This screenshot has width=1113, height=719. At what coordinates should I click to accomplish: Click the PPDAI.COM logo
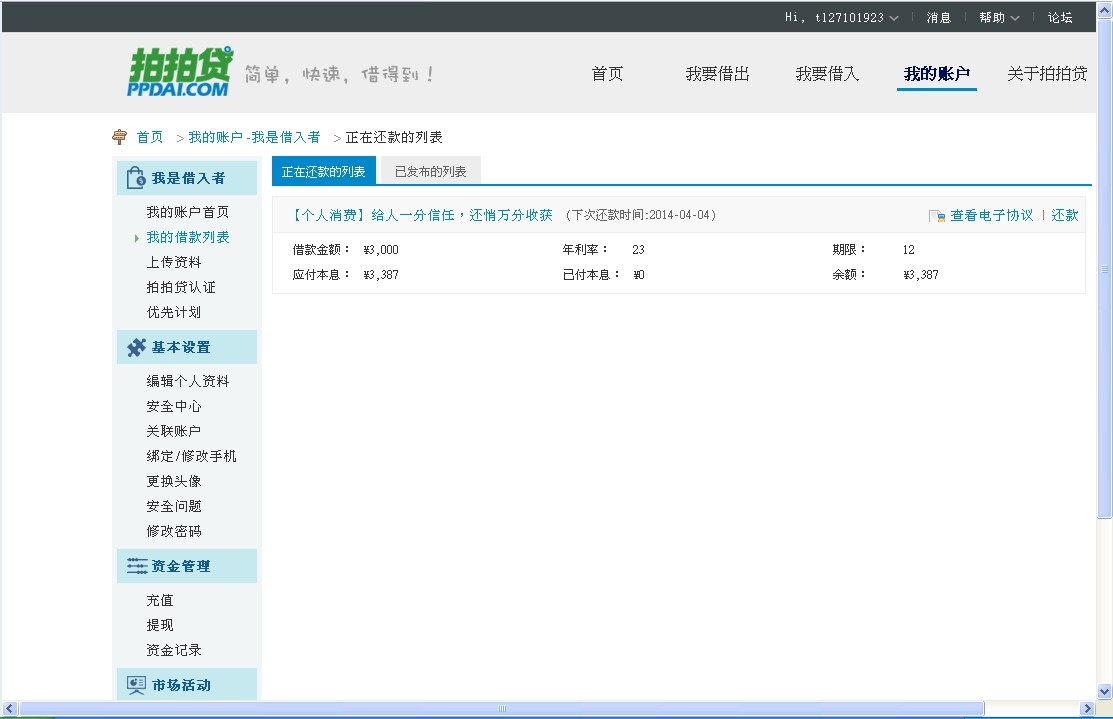click(180, 72)
